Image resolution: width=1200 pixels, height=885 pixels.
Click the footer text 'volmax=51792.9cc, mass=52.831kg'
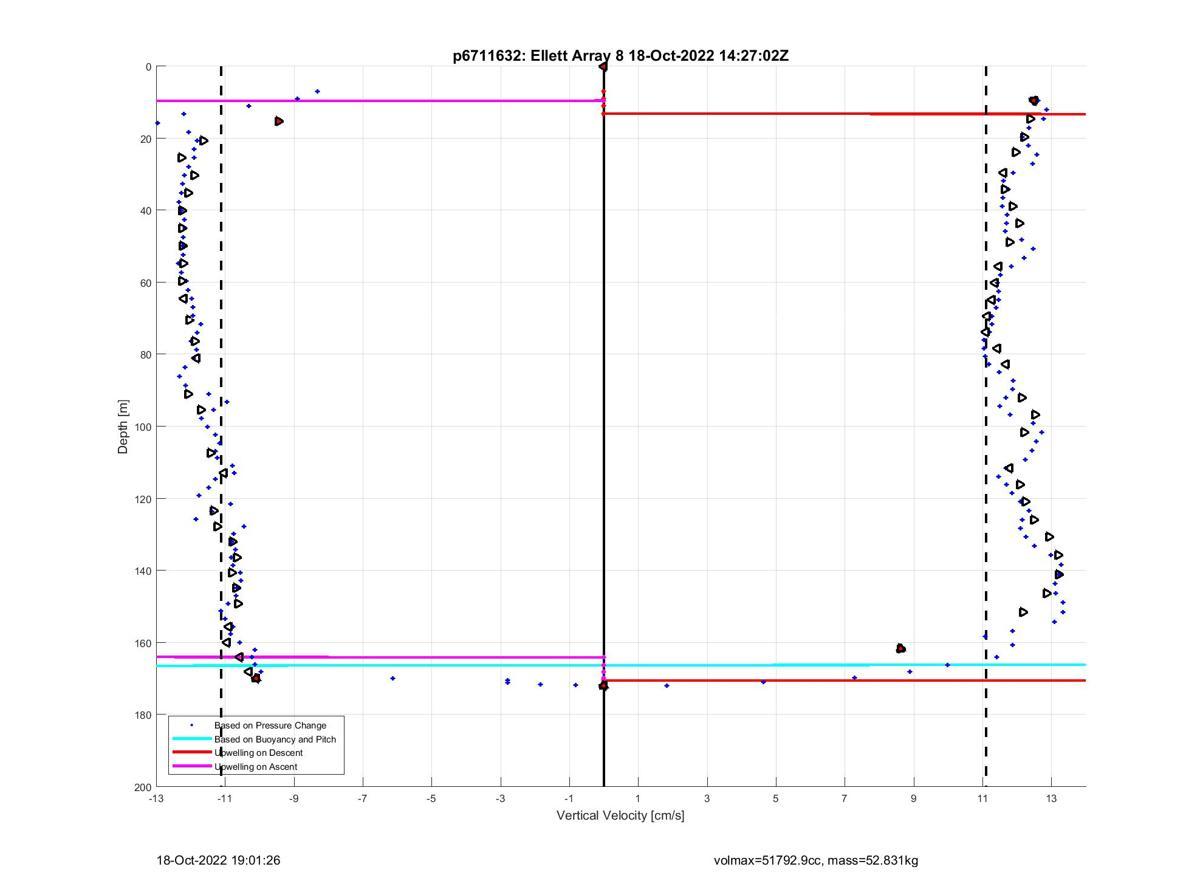pos(816,860)
